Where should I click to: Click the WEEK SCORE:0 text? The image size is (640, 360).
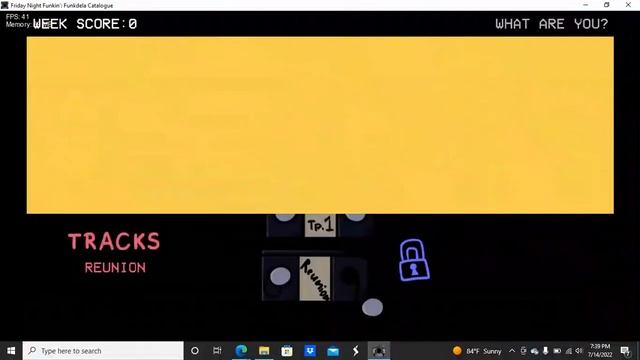click(x=85, y=24)
